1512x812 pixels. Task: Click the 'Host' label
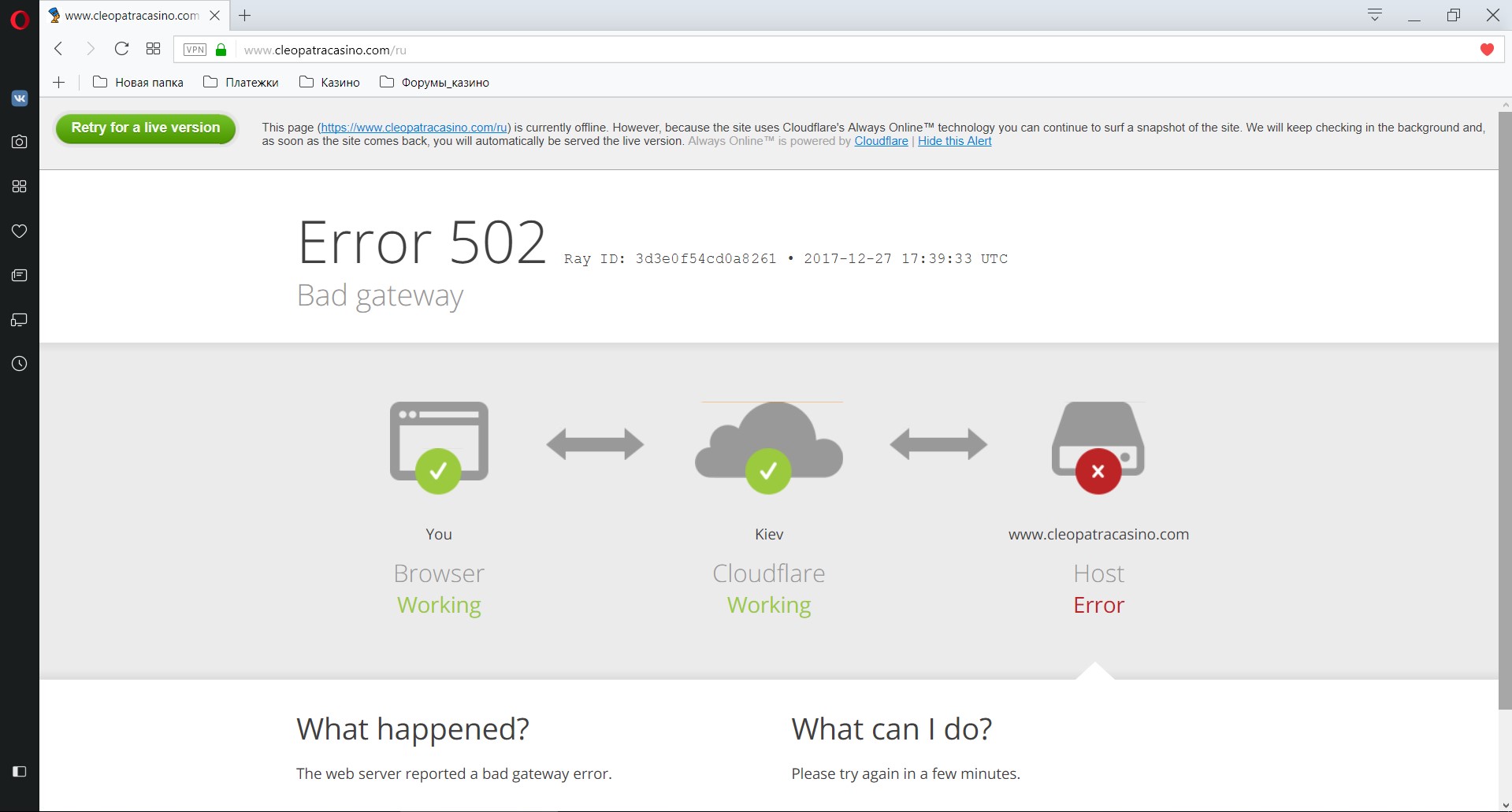1098,573
